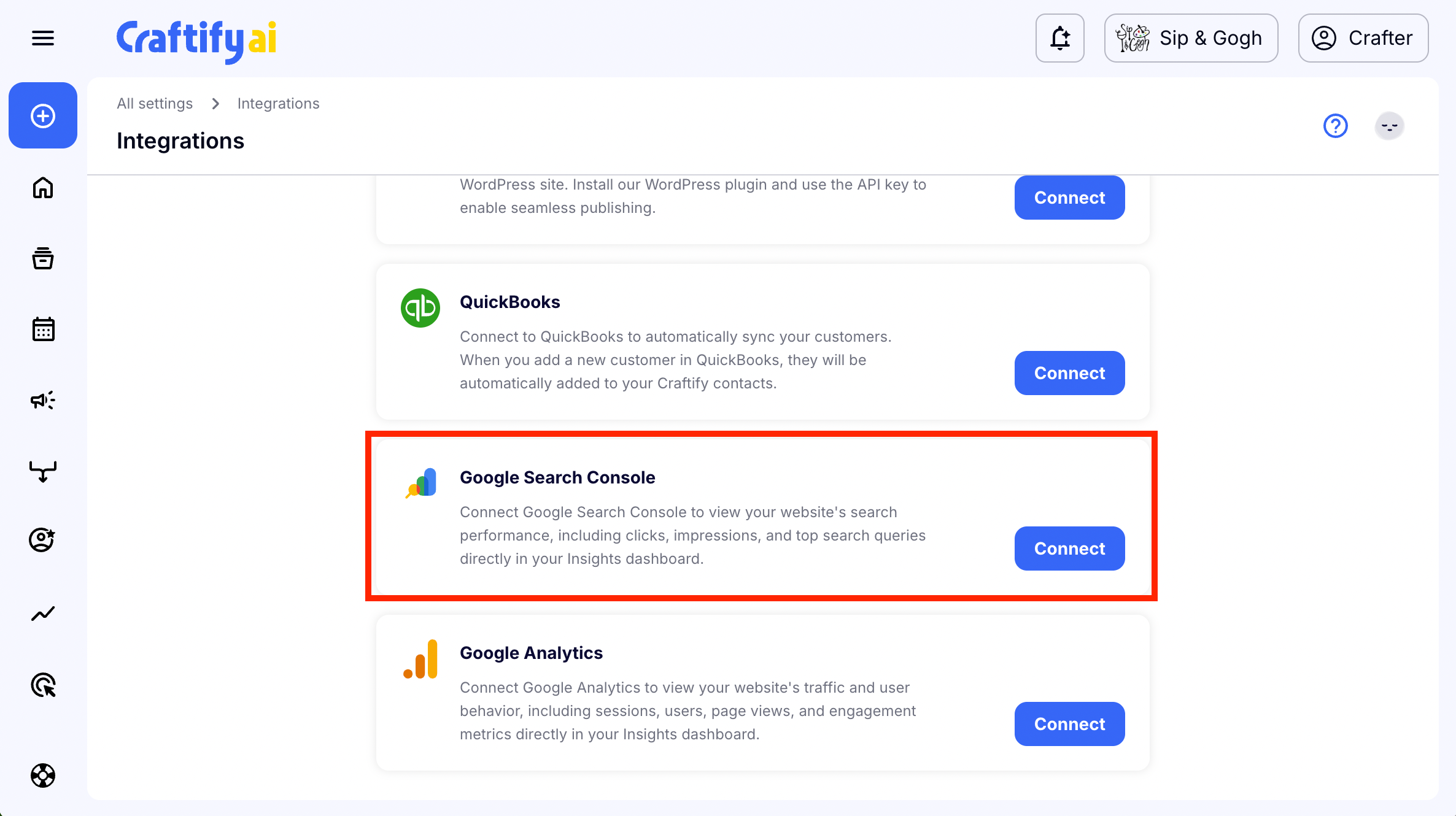Open the Sip & Gogh business switcher

click(x=1191, y=38)
